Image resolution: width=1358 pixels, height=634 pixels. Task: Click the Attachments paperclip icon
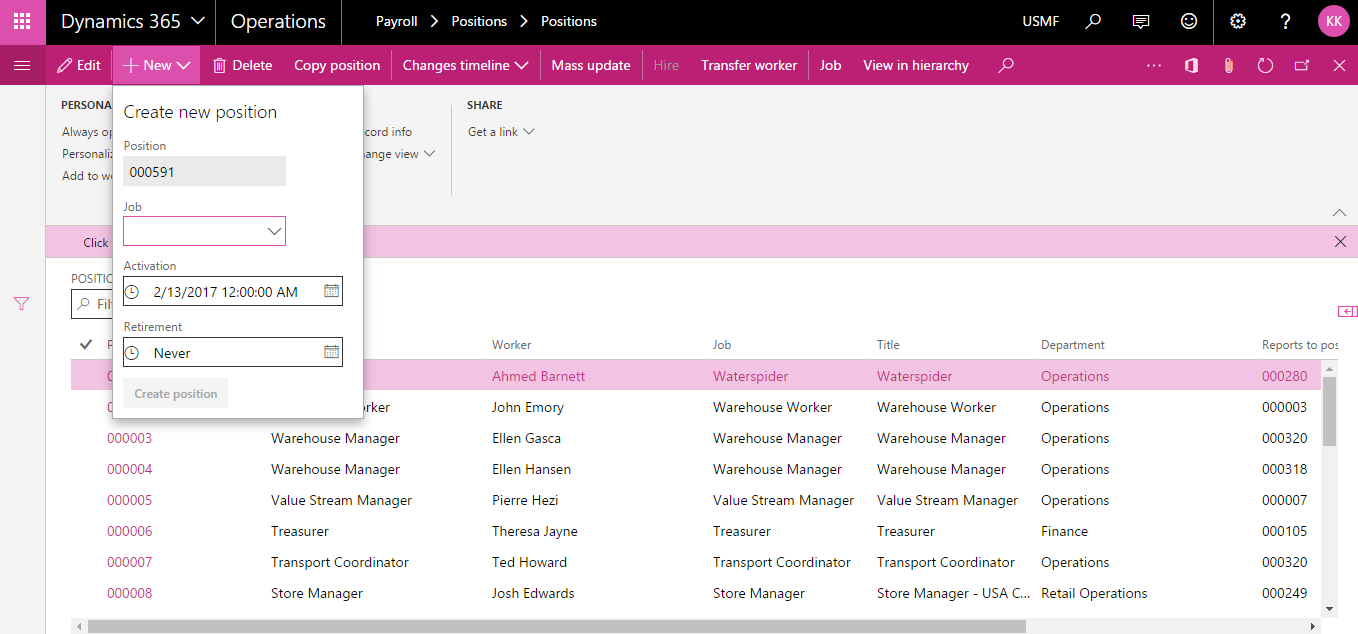click(x=1228, y=64)
